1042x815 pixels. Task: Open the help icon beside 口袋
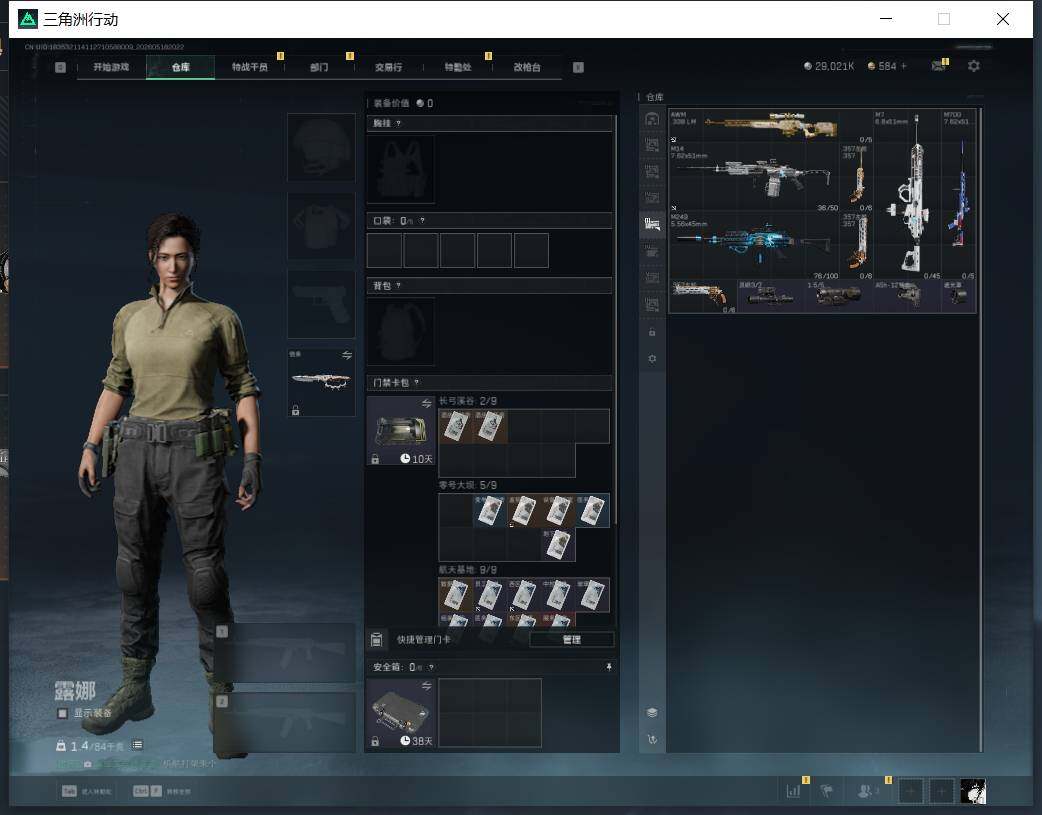(422, 221)
